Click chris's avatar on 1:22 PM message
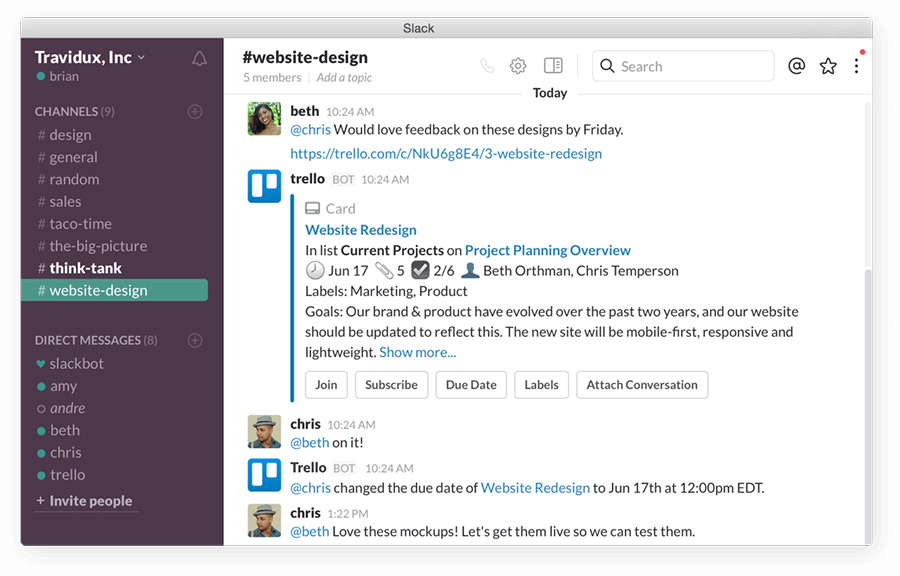This screenshot has height=576, width=900. point(264,520)
